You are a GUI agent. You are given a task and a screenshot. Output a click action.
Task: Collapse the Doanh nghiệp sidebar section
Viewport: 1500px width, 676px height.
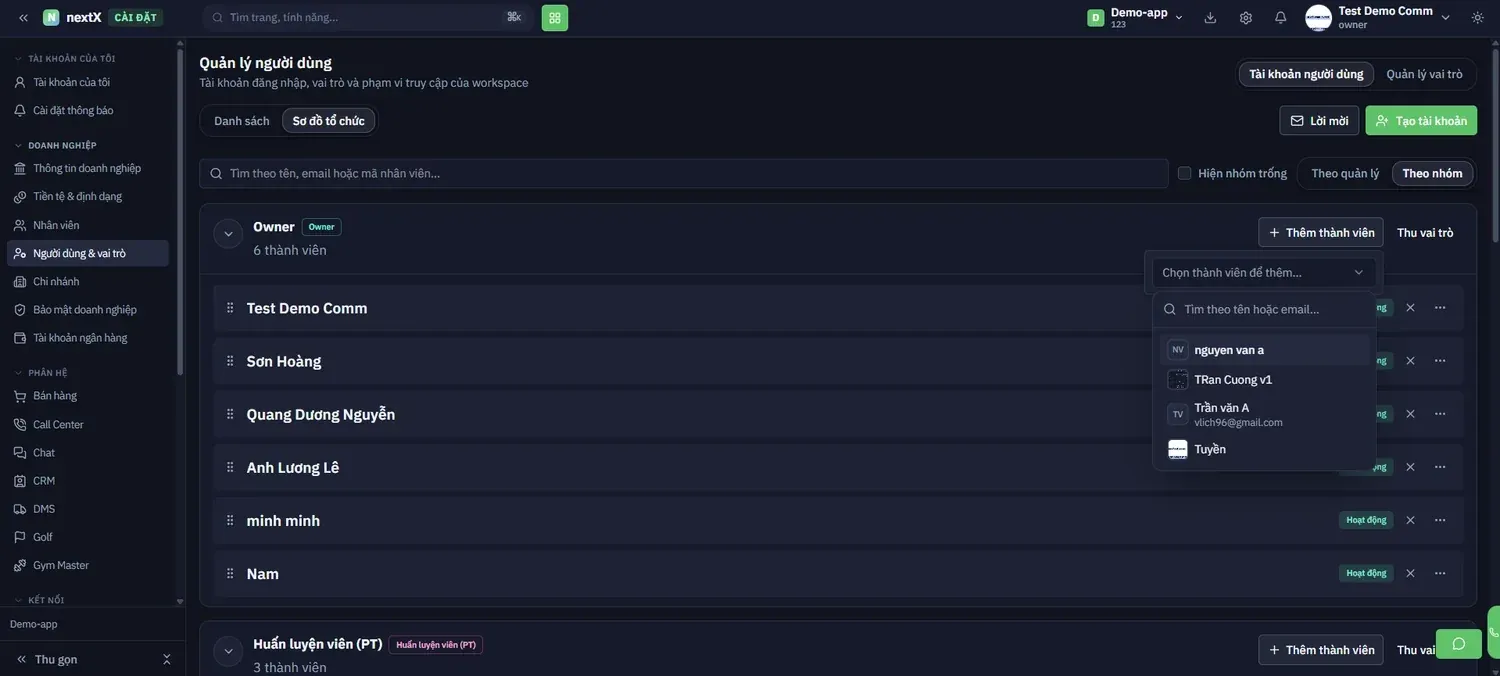click(x=63, y=145)
